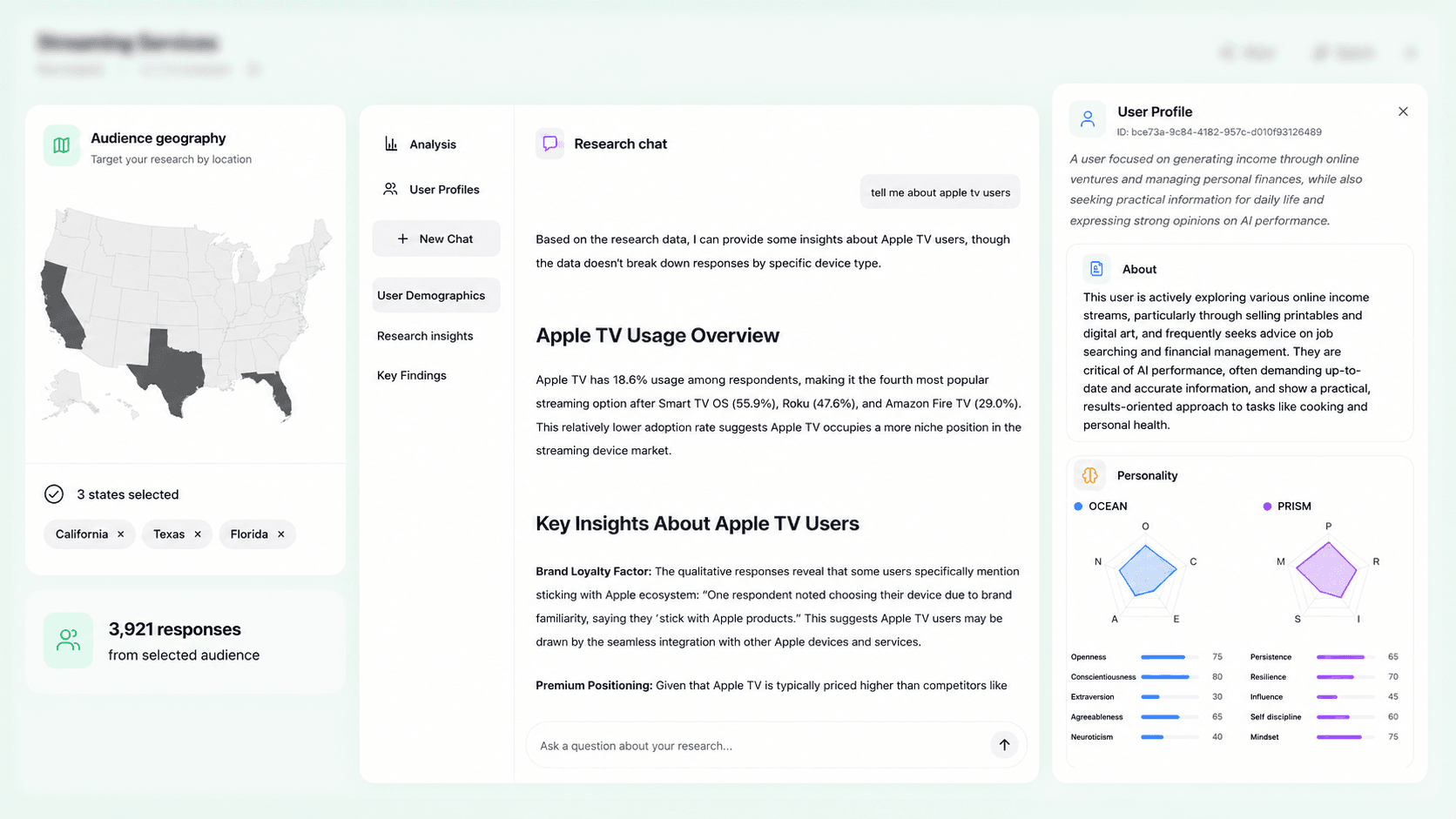1456x819 pixels.
Task: Click the 'Premium Positioning:' label
Action: (594, 686)
